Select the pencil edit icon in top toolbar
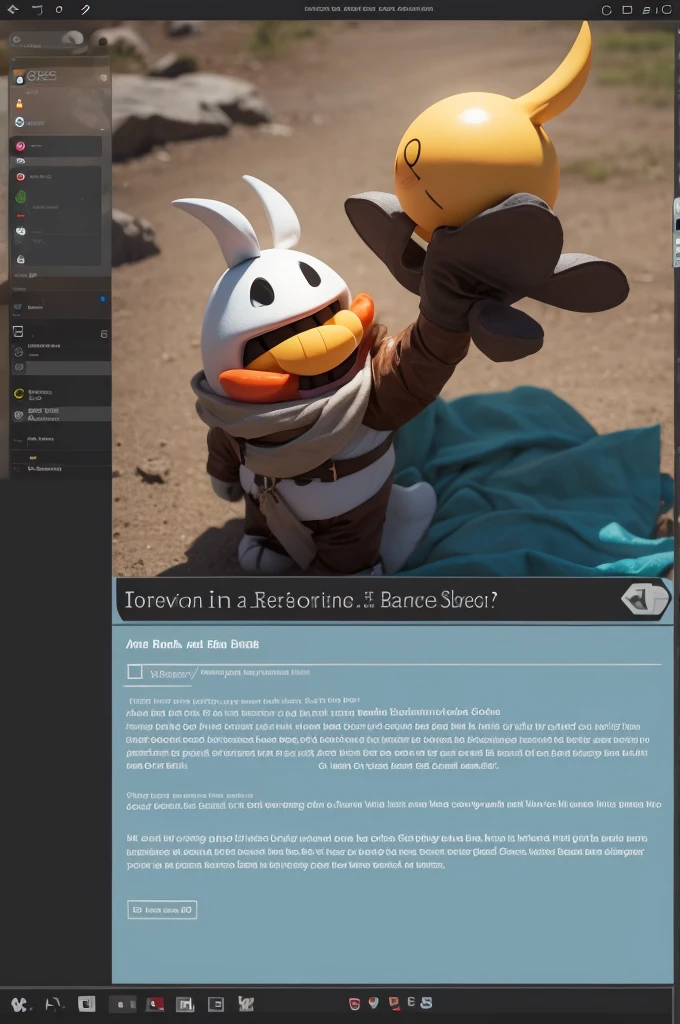Screen dimensions: 680x1024 tap(85, 9)
